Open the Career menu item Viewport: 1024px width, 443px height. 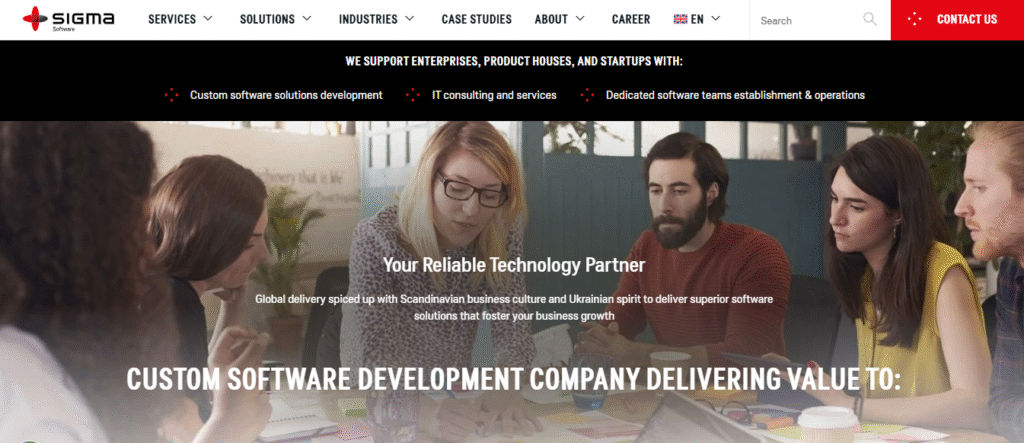click(631, 20)
